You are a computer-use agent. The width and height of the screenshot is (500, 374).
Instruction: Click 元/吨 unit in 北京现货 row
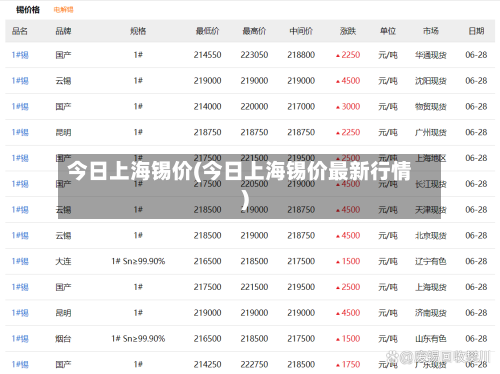tap(388, 236)
